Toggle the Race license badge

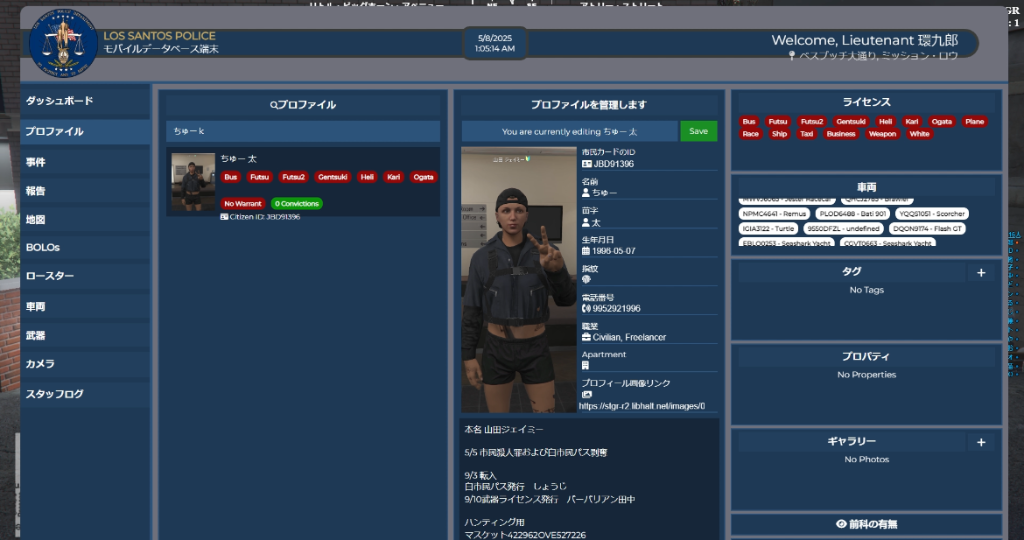click(x=750, y=134)
